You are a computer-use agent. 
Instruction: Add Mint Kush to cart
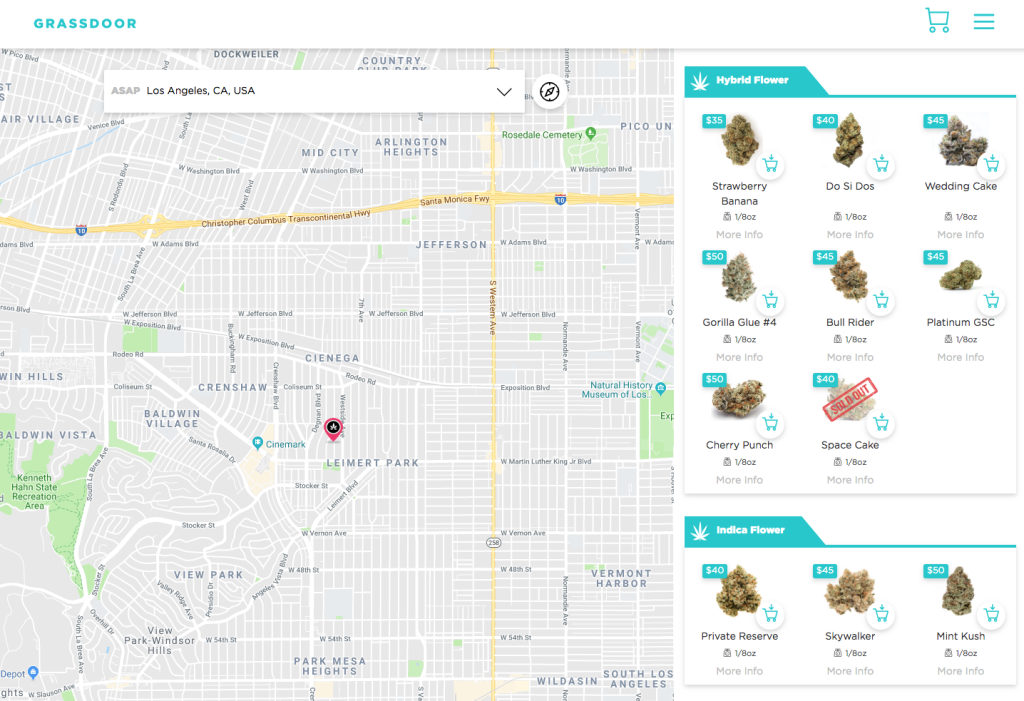992,614
